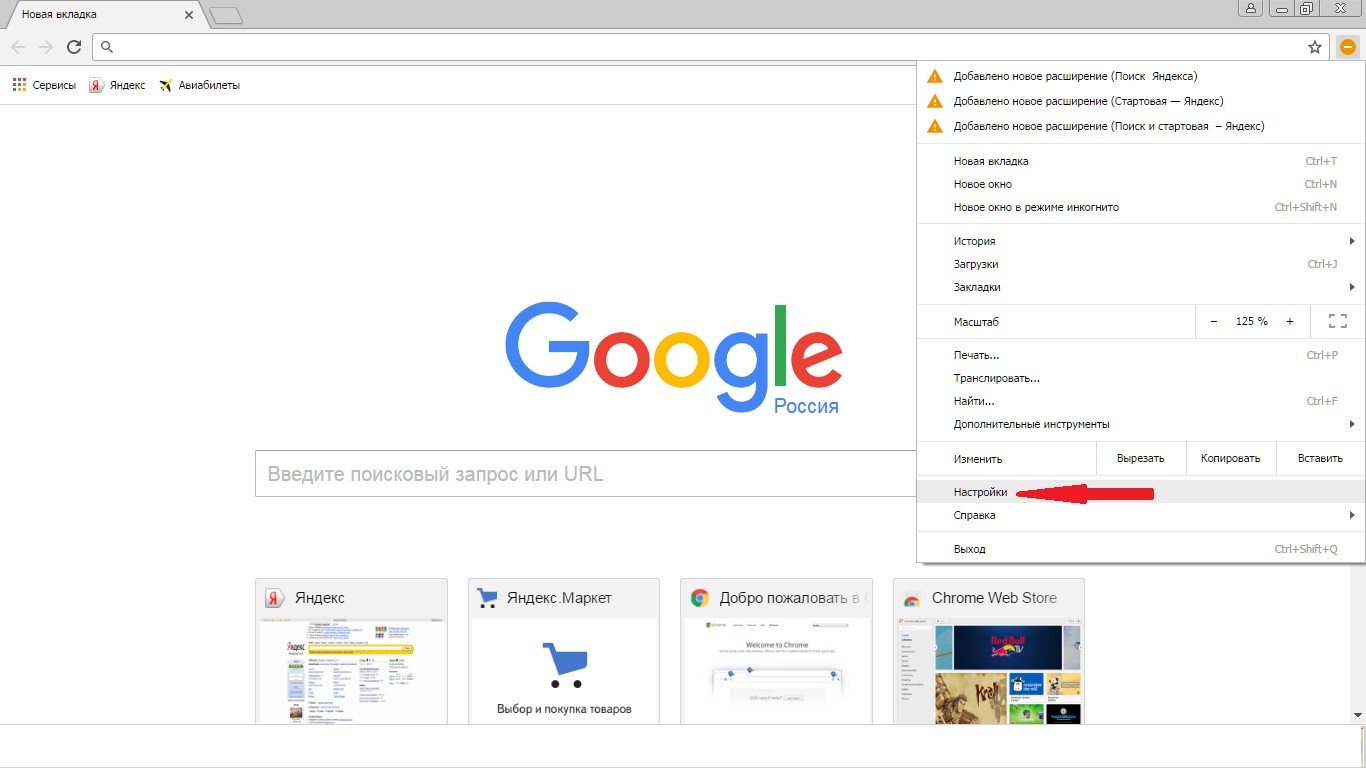Open the Яндекс.Маркет thumbnail tile
Viewport: 1366px width, 768px height.
pyautogui.click(x=564, y=650)
